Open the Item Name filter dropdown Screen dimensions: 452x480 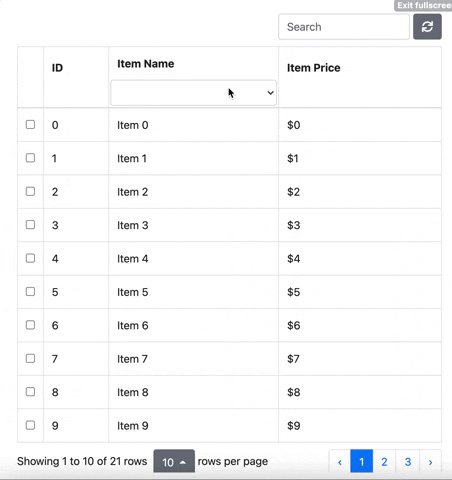[193, 93]
